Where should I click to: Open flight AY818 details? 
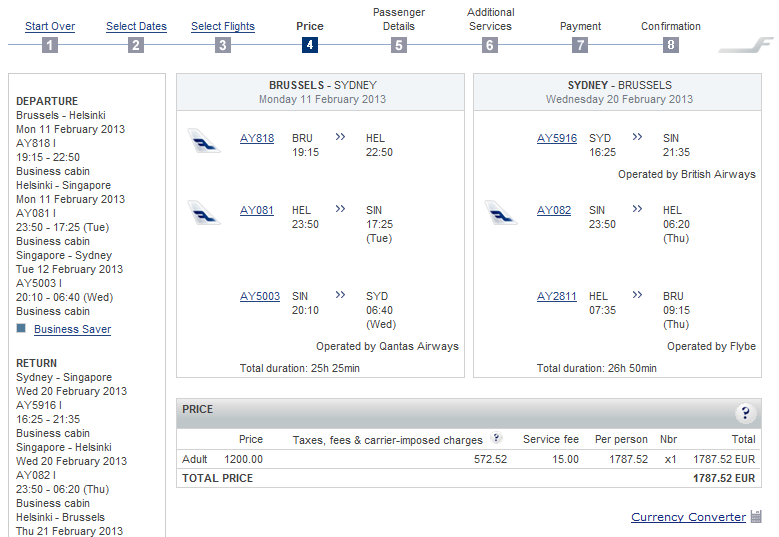click(257, 138)
